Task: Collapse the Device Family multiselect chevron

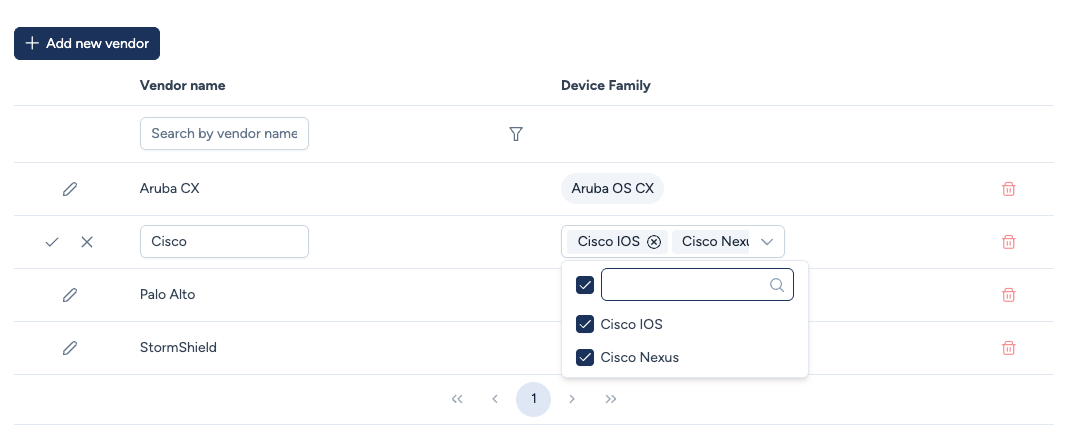Action: [x=767, y=242]
